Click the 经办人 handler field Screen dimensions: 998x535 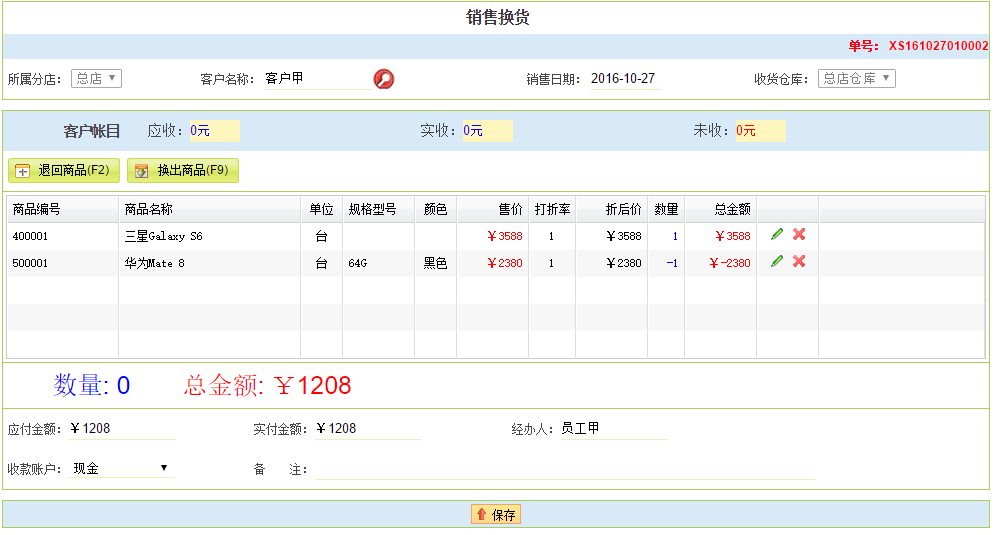612,429
